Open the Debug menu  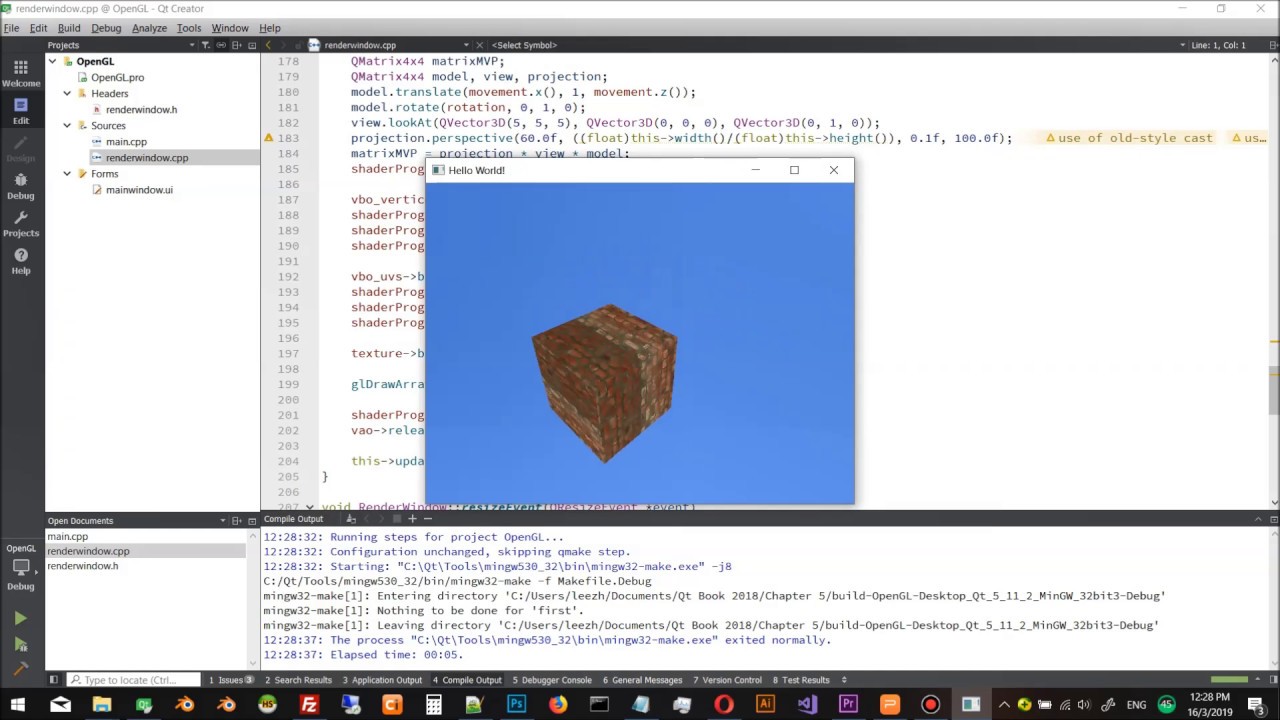pos(106,28)
